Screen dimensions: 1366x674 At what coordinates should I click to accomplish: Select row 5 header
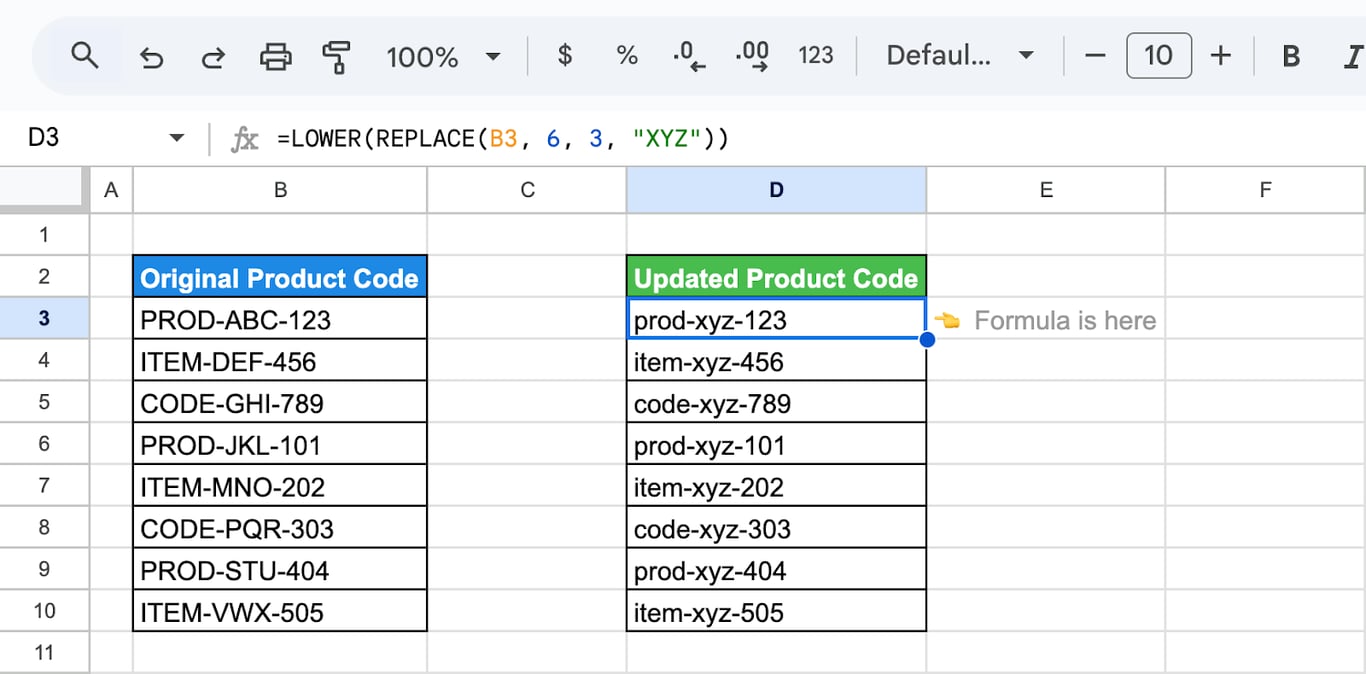pyautogui.click(x=43, y=402)
